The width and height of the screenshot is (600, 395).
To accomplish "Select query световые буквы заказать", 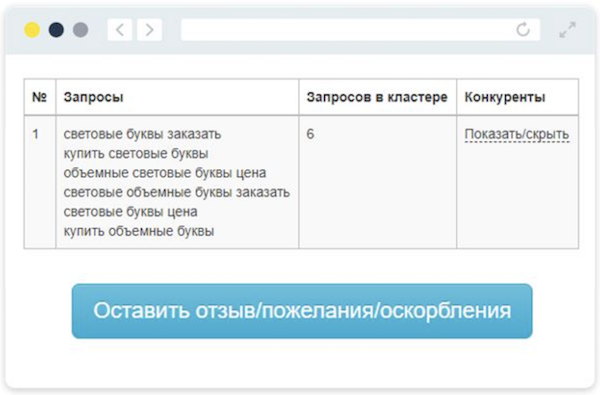I will click(x=142, y=134).
